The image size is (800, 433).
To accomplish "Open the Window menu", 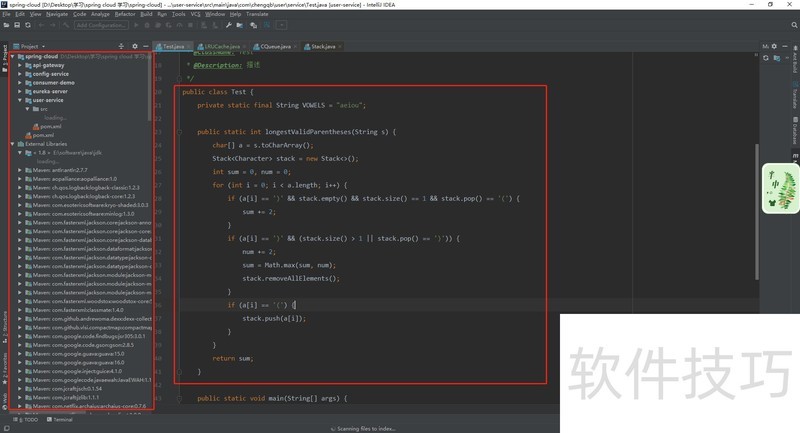I will click(x=215, y=14).
